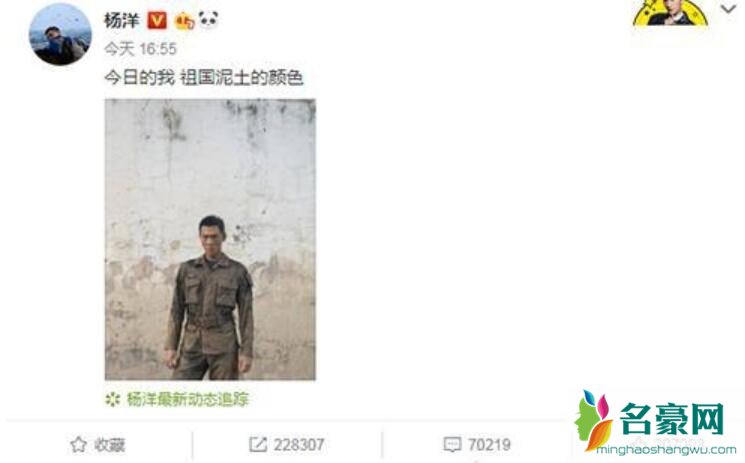Click the crown membership badge icon
Screen dimensions: 745x463
(184, 21)
